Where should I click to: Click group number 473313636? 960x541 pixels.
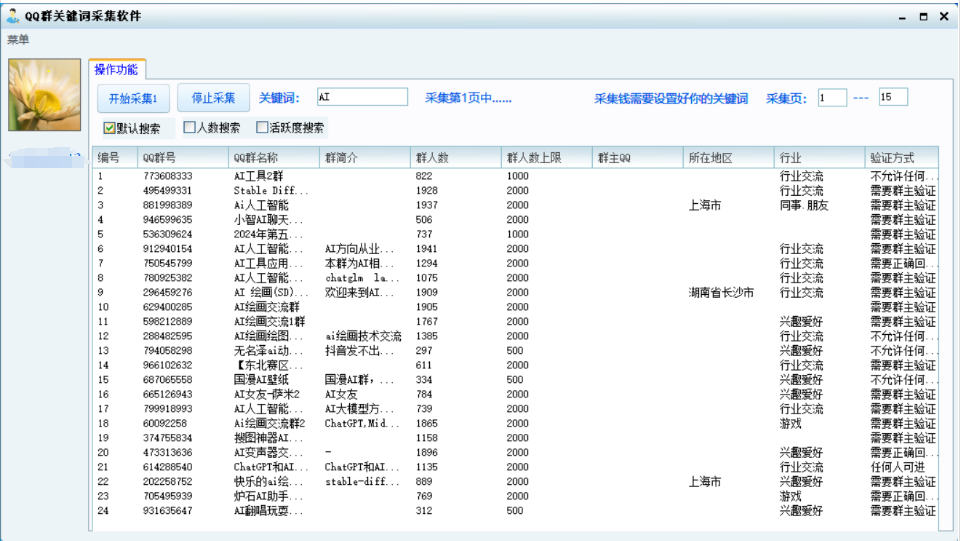[168, 452]
